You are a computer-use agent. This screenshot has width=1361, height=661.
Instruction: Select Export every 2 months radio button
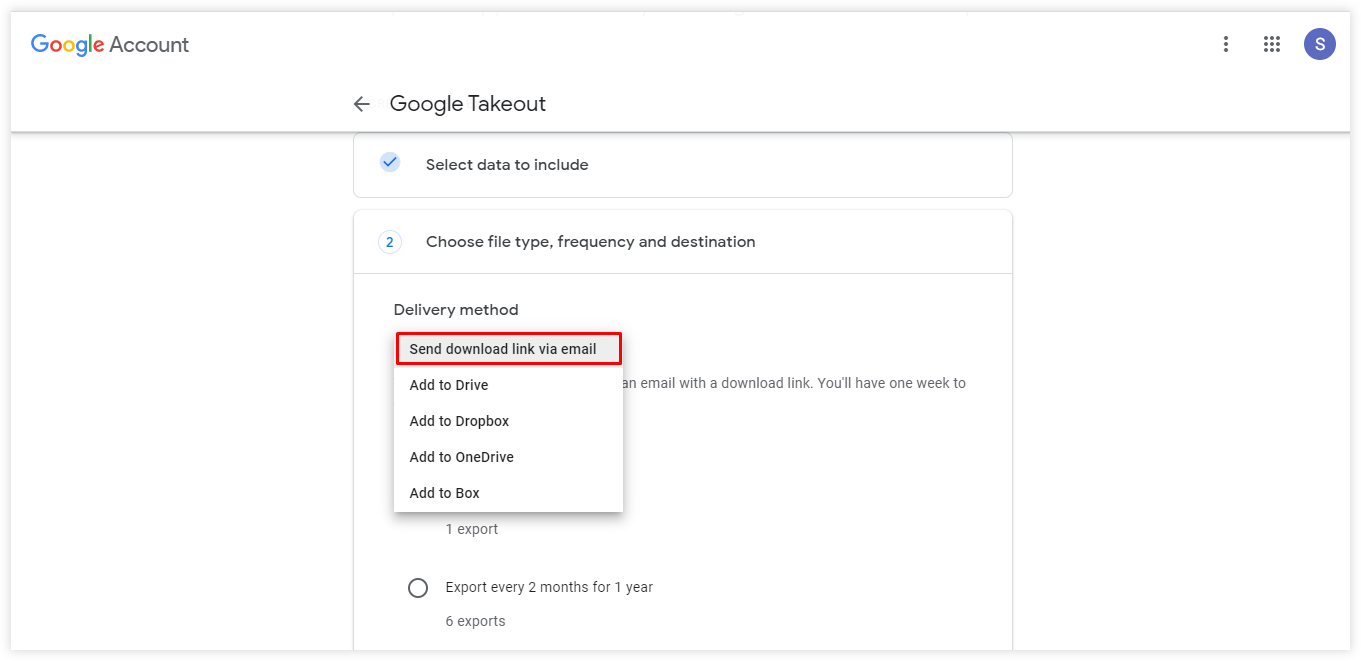pos(418,588)
